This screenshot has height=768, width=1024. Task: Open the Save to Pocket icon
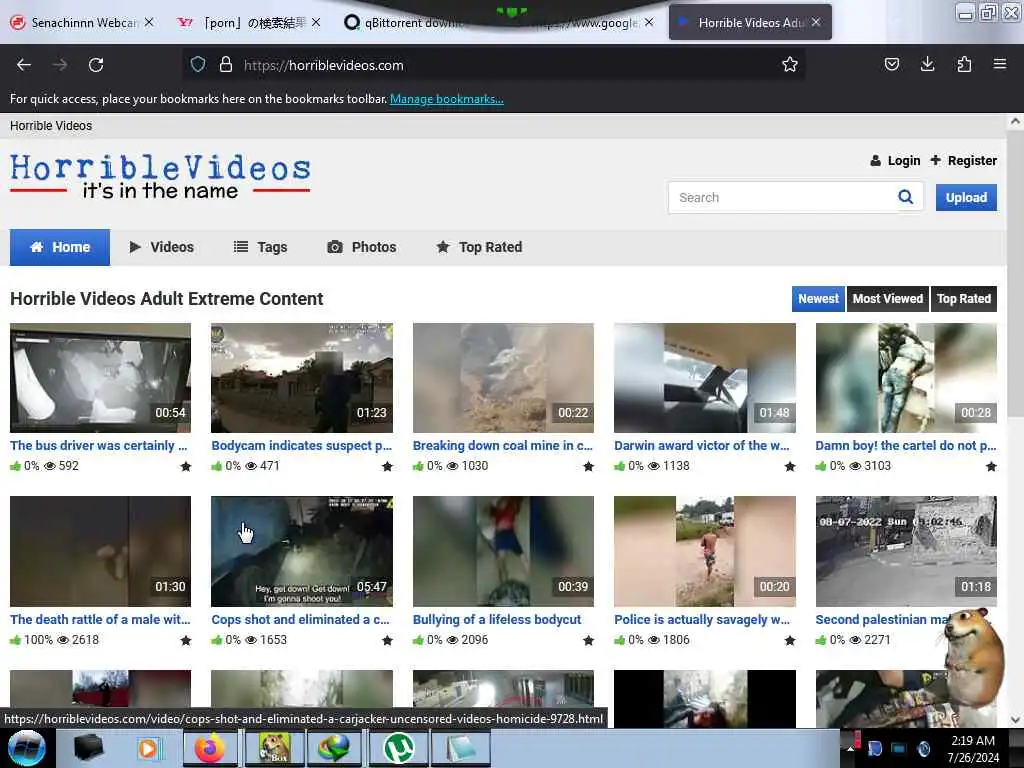click(x=891, y=64)
